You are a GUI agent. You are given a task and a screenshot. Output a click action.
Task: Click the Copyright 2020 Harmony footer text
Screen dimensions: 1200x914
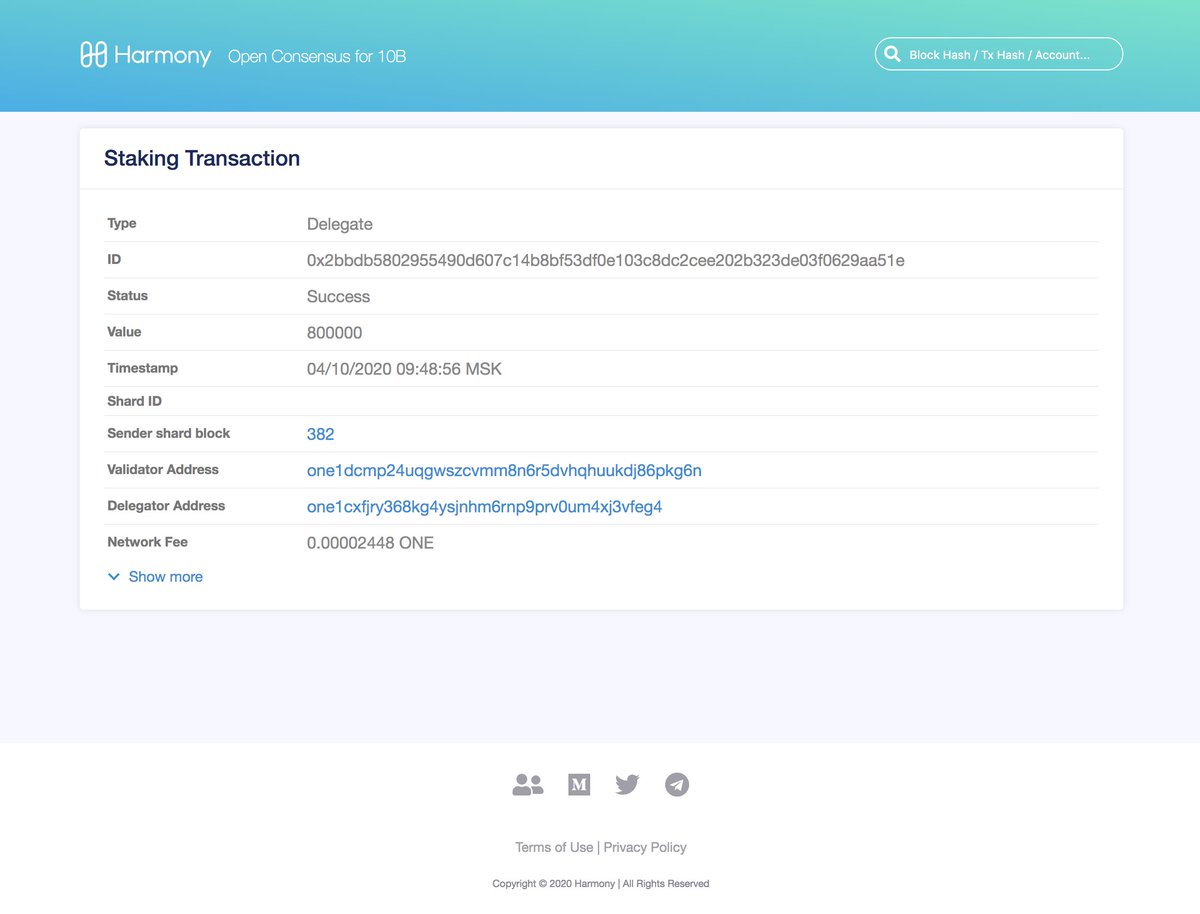tap(601, 884)
